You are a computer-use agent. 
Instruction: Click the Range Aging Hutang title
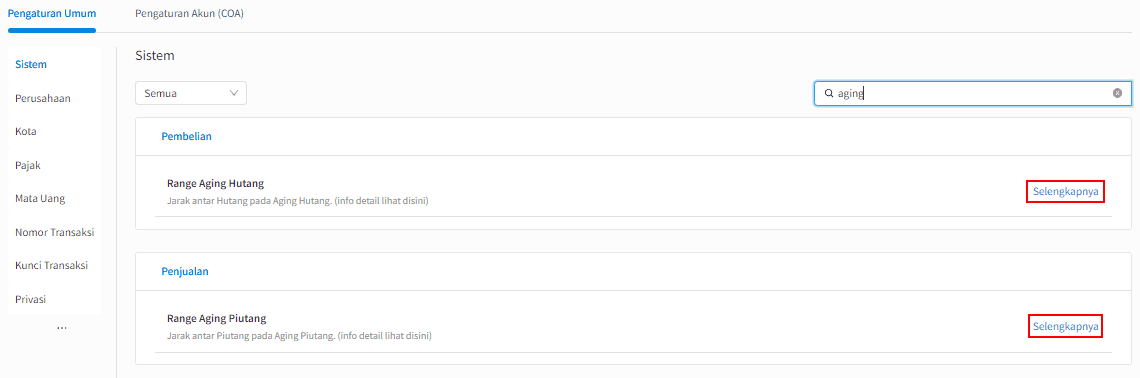(215, 183)
